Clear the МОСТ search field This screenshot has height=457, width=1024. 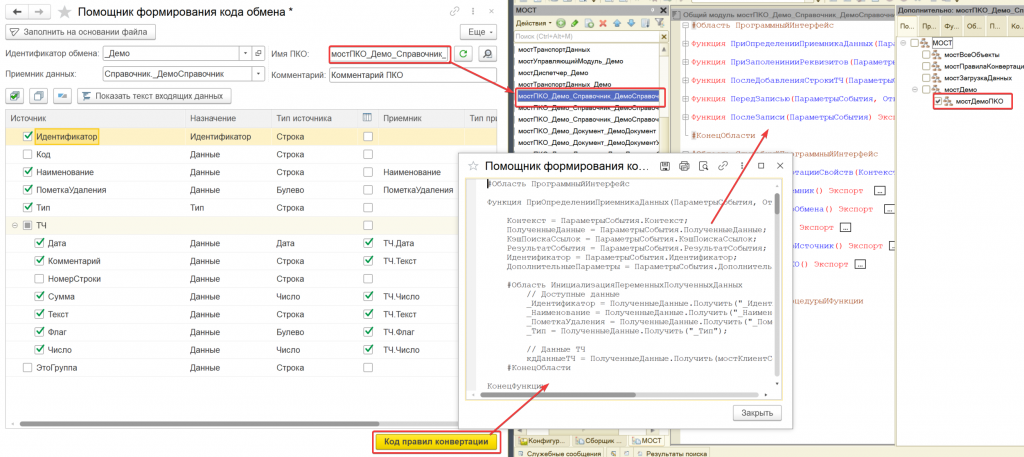coord(662,36)
